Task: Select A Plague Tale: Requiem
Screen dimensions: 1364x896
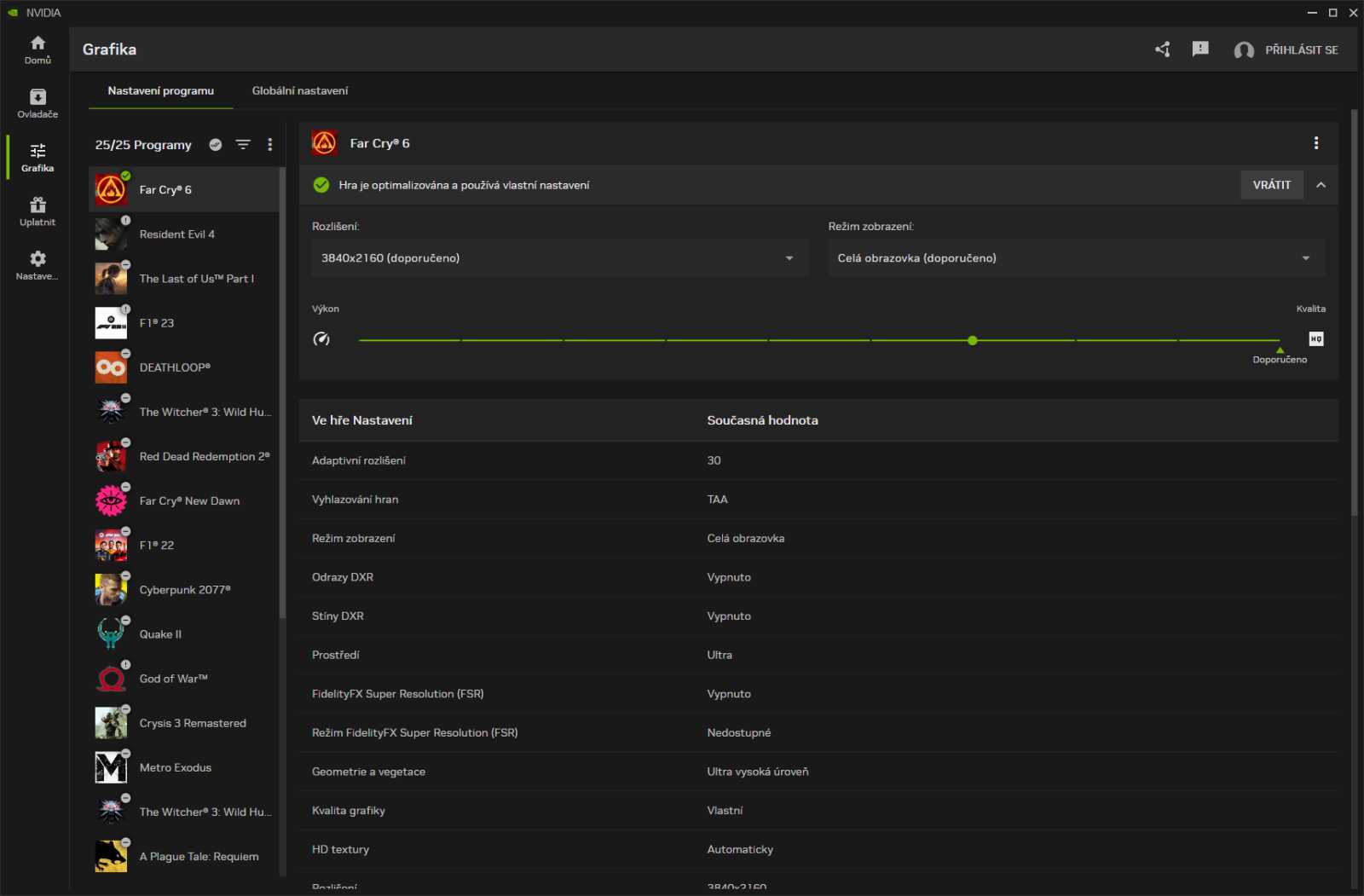Action: [x=183, y=857]
